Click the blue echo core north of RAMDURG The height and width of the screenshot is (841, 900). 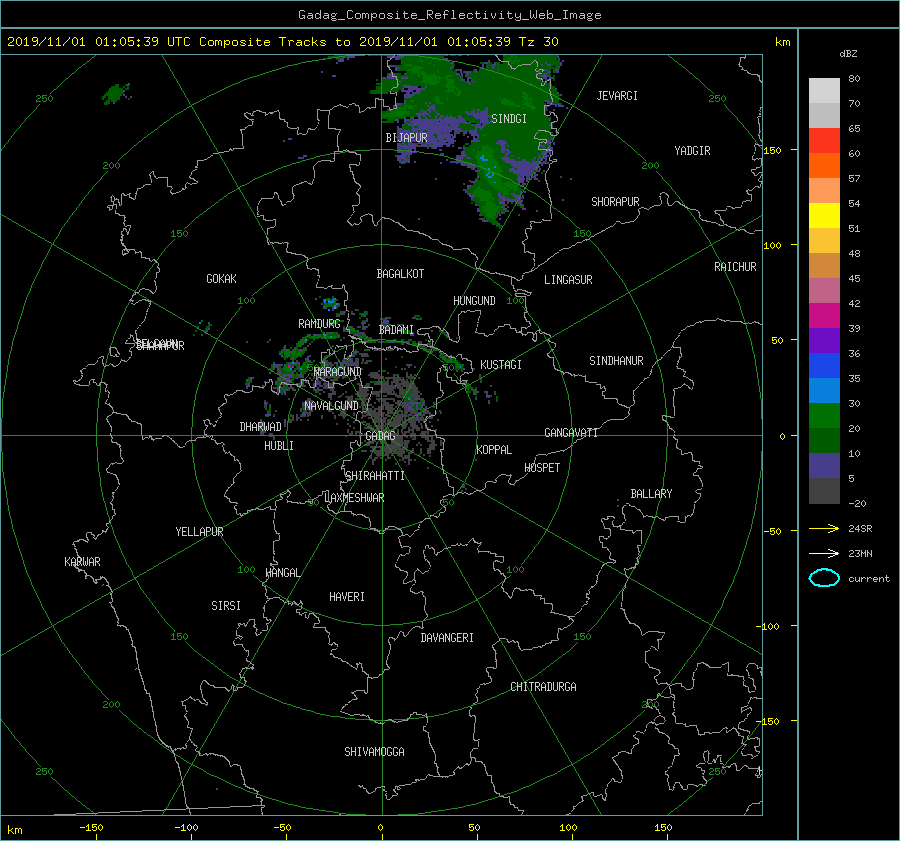click(x=330, y=302)
